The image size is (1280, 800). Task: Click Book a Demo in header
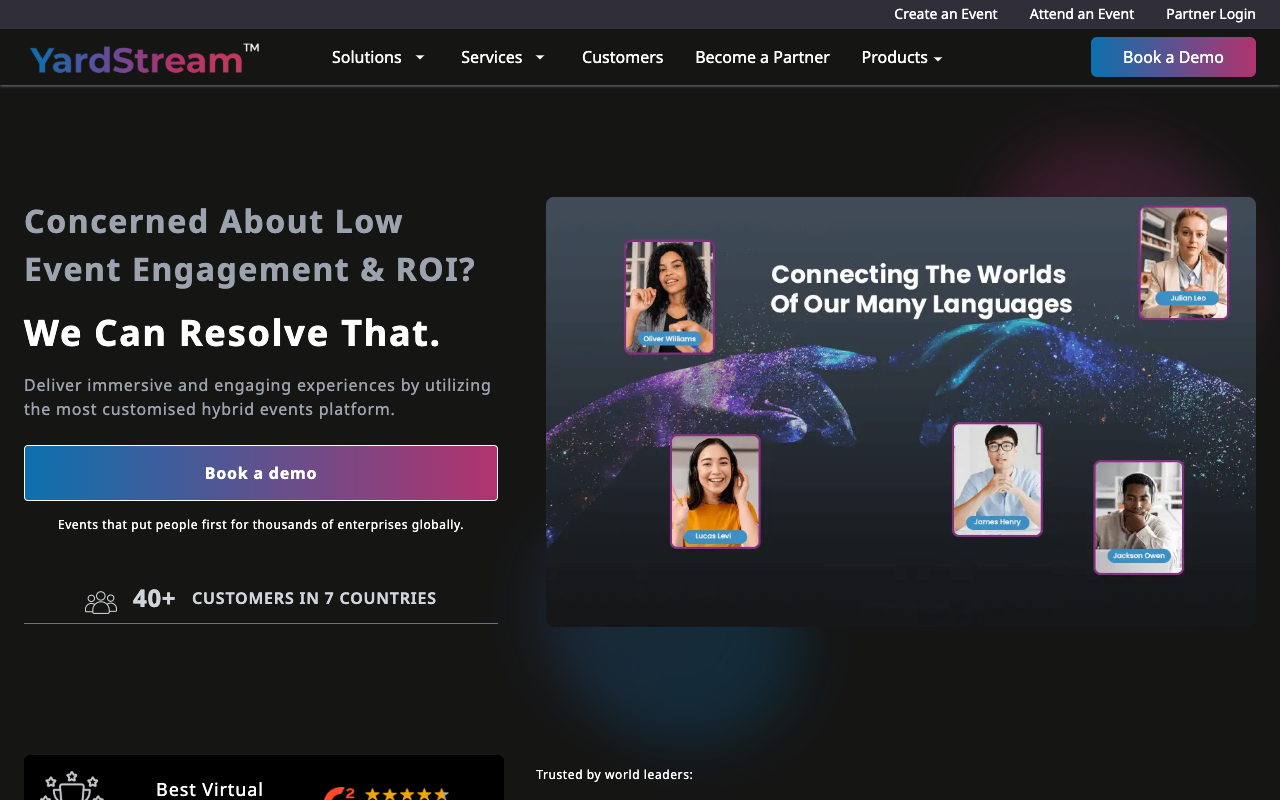click(1173, 57)
